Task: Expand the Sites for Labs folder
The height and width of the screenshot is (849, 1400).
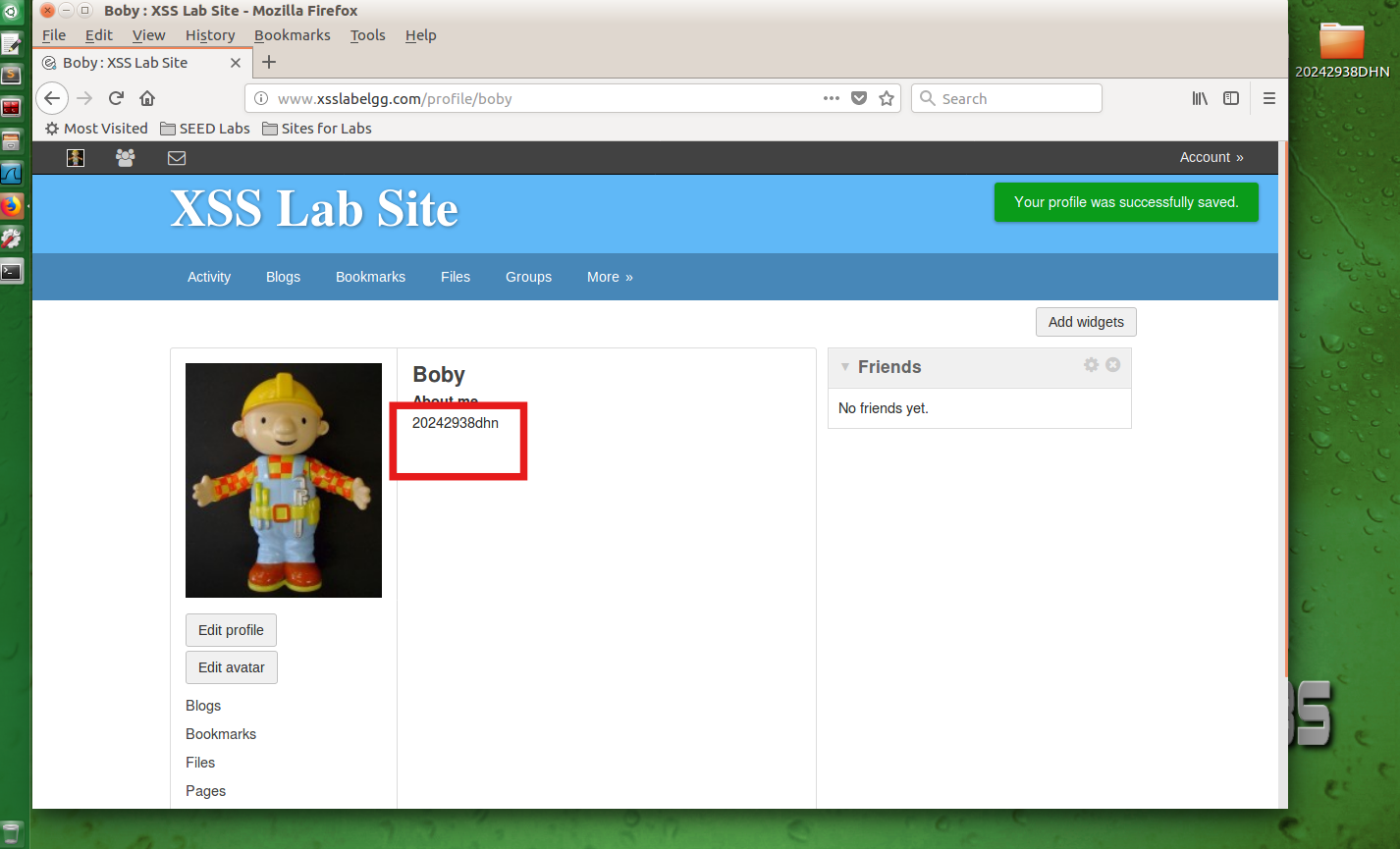Action: (317, 129)
